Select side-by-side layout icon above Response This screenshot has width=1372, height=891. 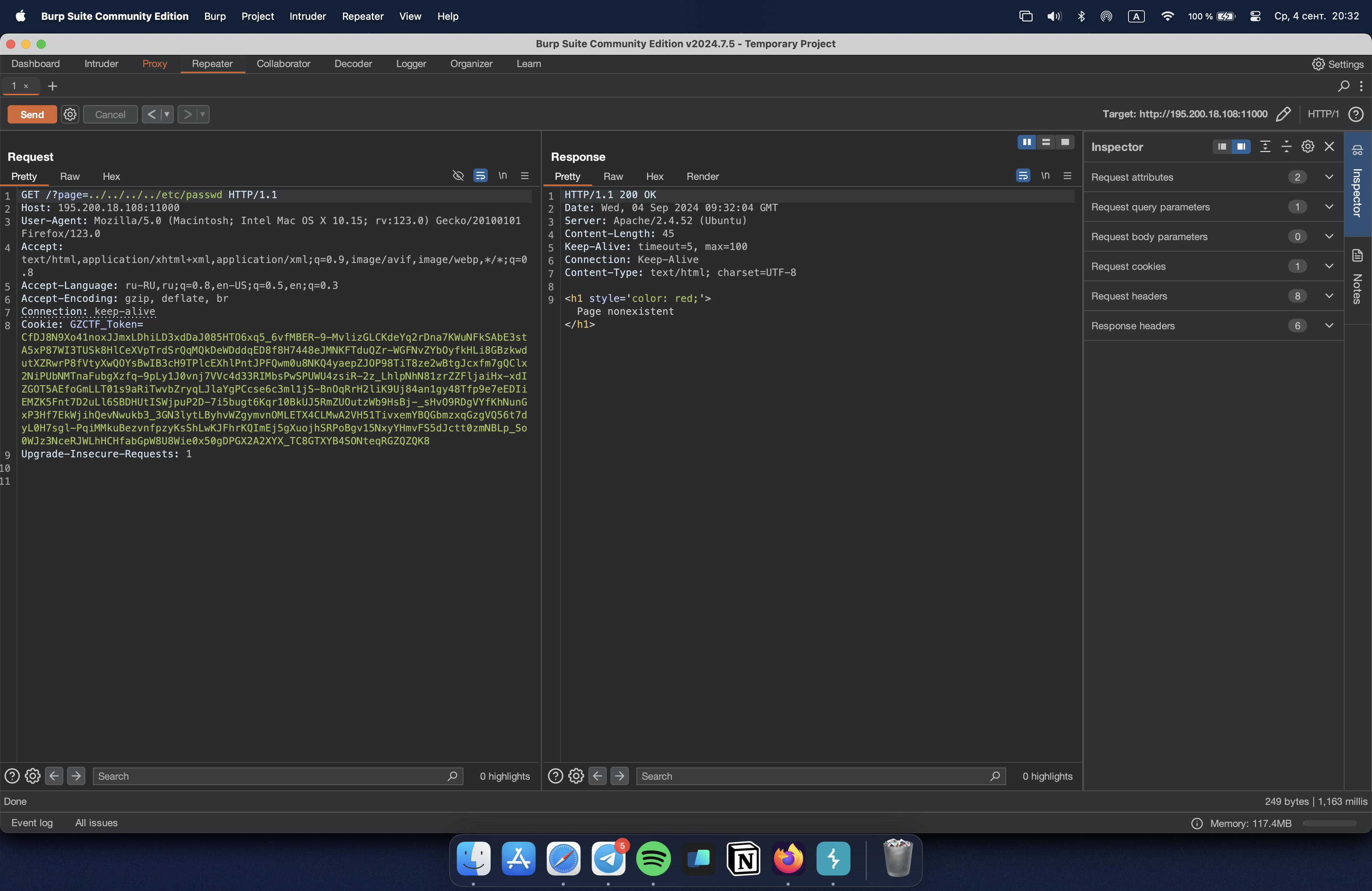[1027, 142]
